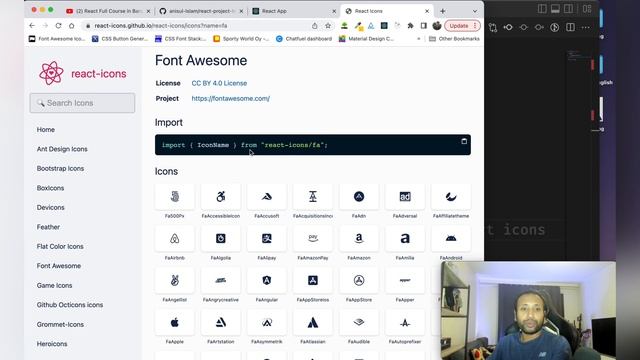Copy the import code snippet
This screenshot has height=360, width=640.
pos(464,141)
